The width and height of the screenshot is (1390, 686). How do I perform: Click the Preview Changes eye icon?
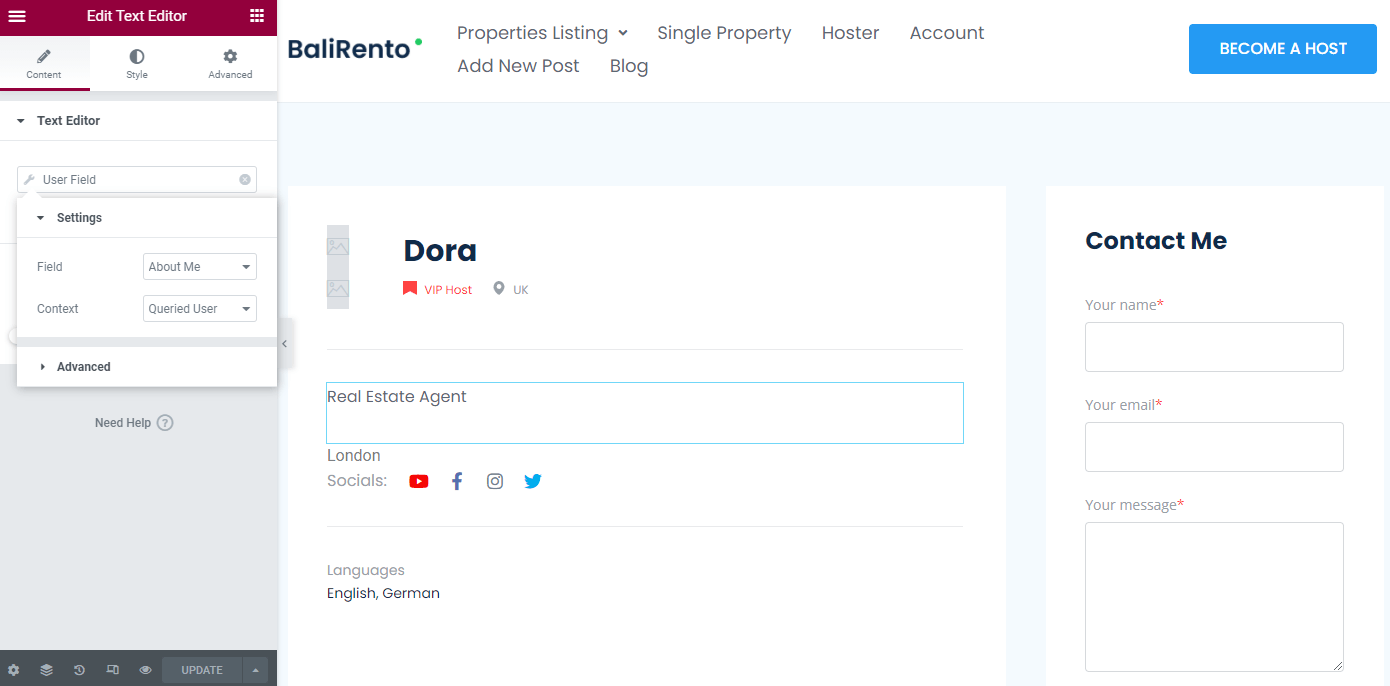145,670
